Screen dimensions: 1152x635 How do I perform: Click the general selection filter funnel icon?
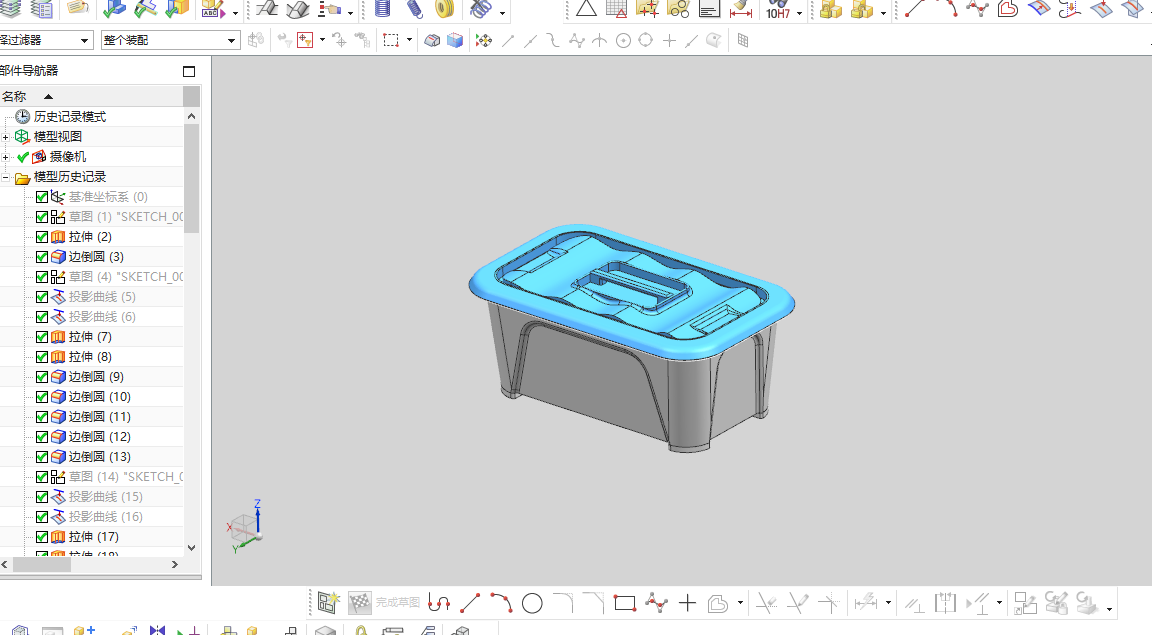305,40
